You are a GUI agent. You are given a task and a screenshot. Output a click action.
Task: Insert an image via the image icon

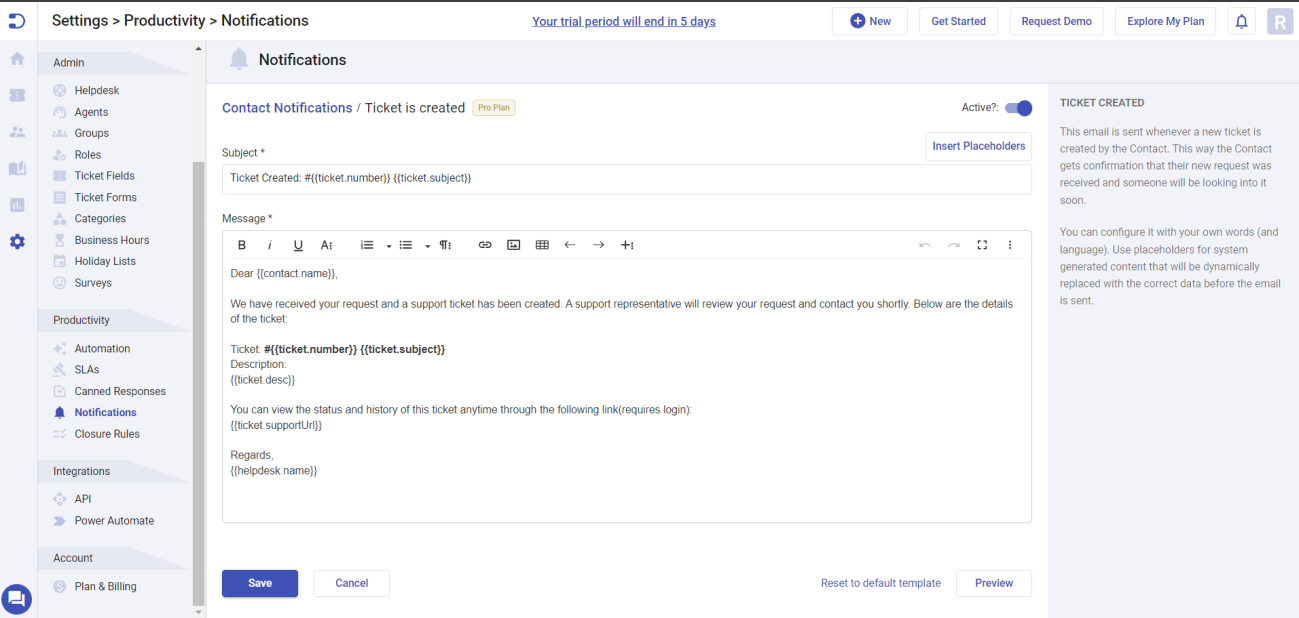[x=513, y=244]
